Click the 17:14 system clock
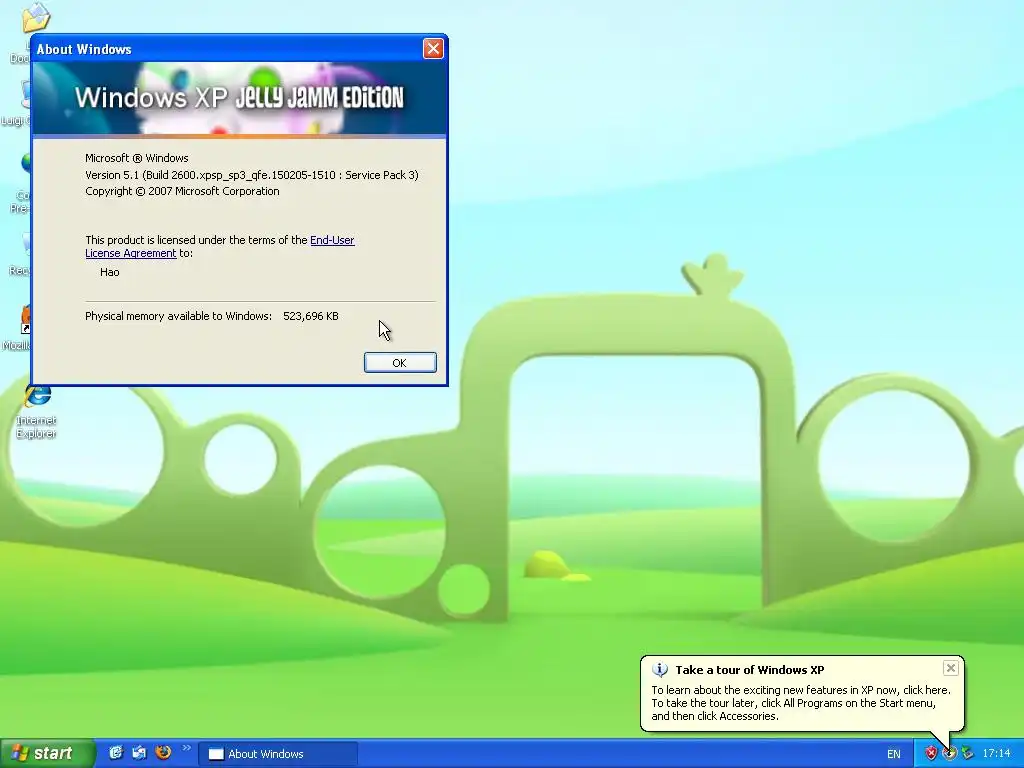Screen dimensions: 1024x768 click(x=996, y=754)
